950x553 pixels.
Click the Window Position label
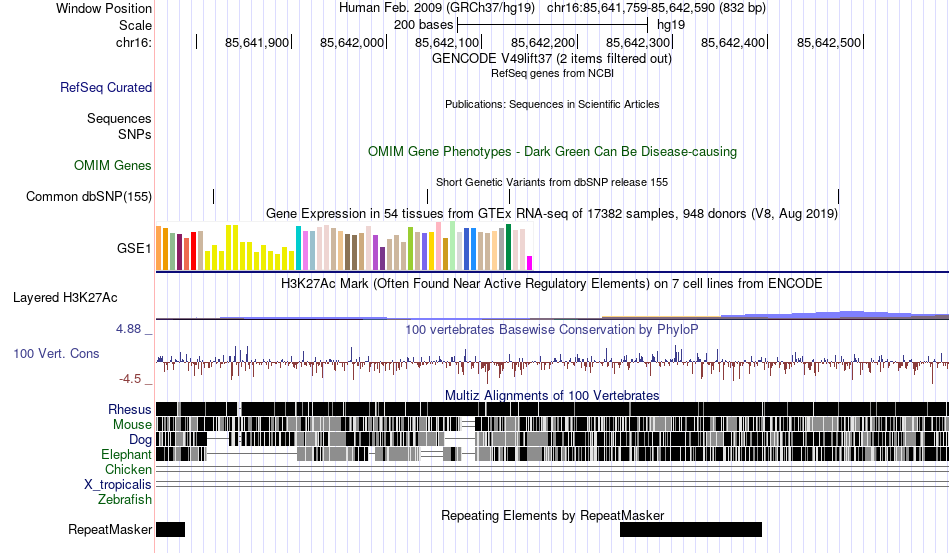[x=104, y=8]
